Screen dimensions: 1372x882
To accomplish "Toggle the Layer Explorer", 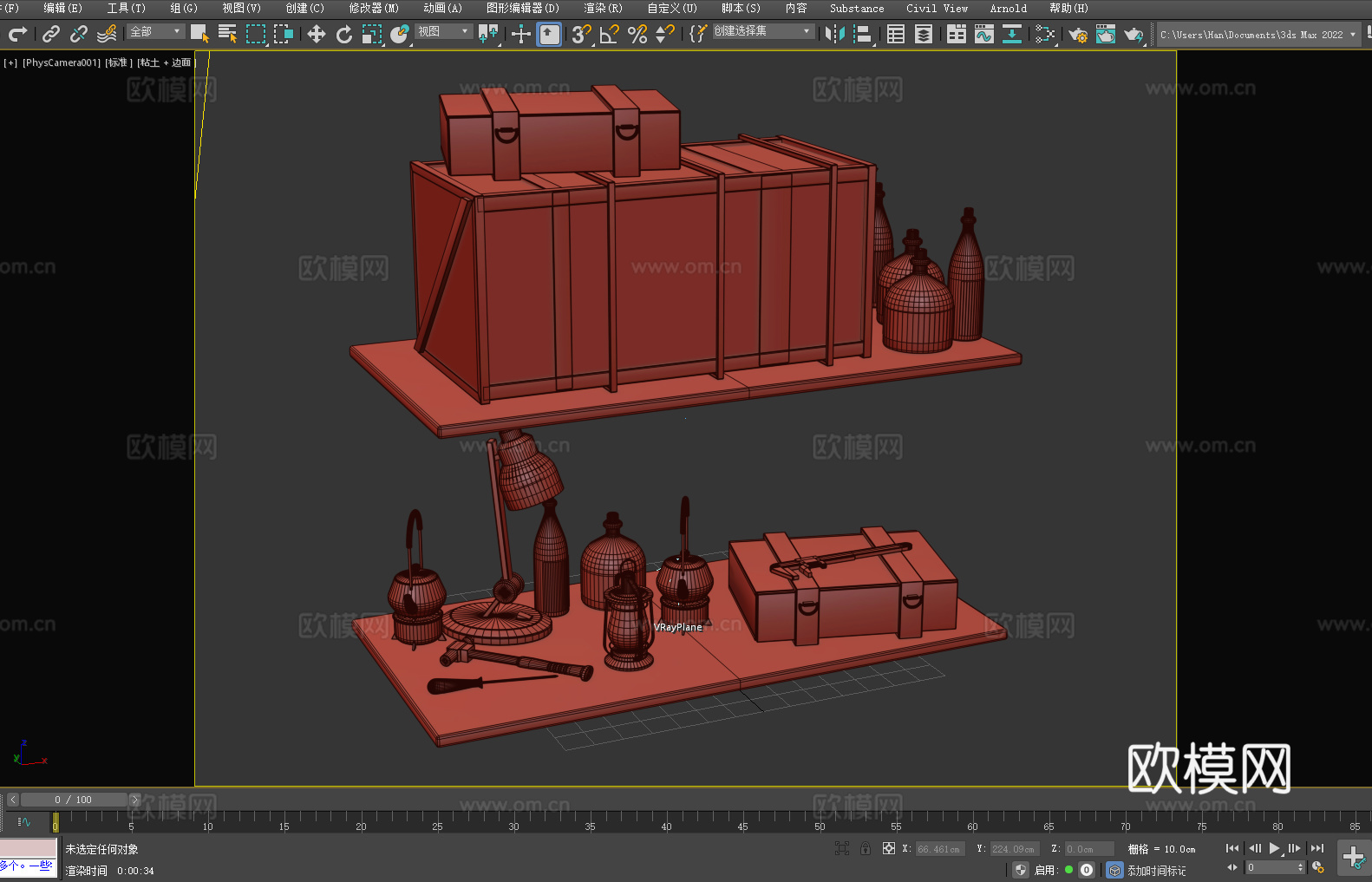I will pyautogui.click(x=924, y=34).
